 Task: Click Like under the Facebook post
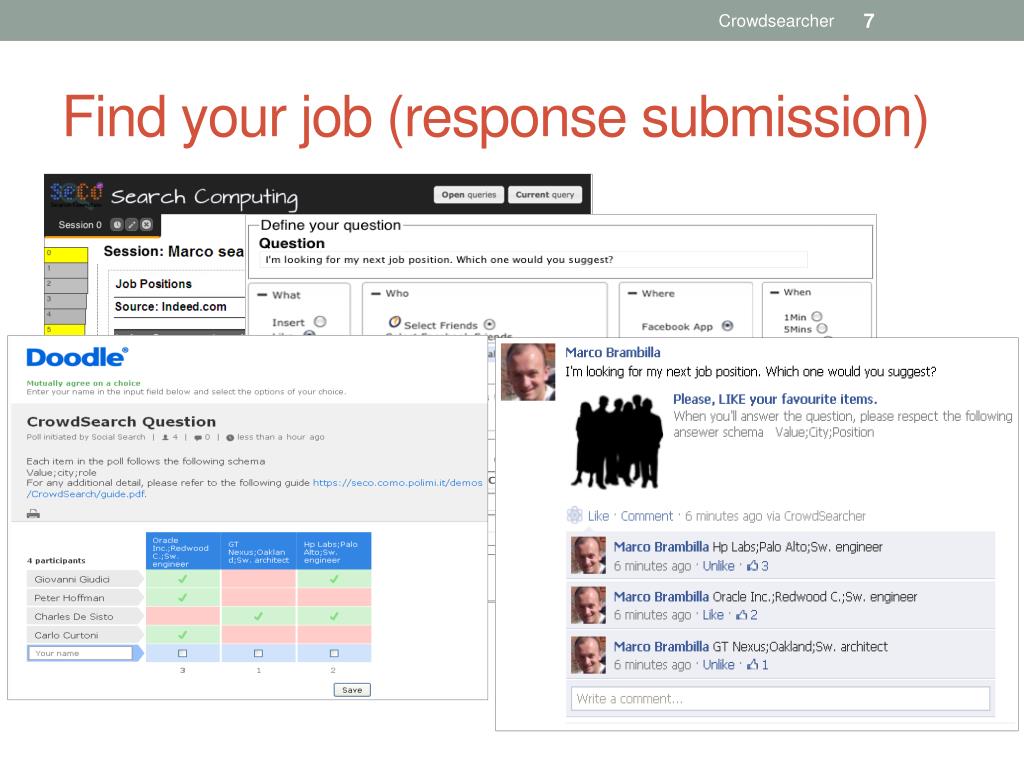pos(598,516)
